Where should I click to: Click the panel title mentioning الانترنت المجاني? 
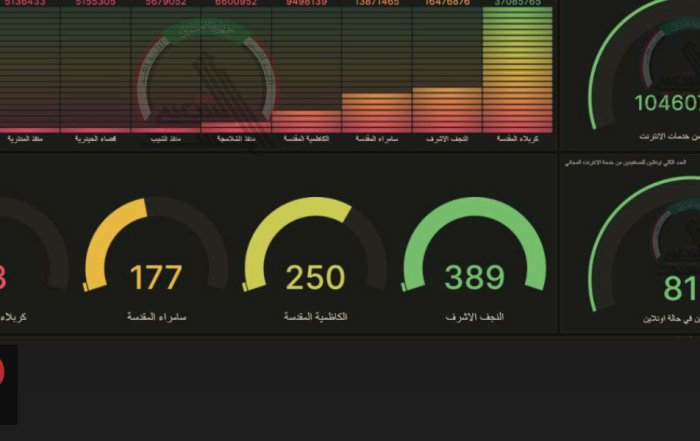pos(625,162)
